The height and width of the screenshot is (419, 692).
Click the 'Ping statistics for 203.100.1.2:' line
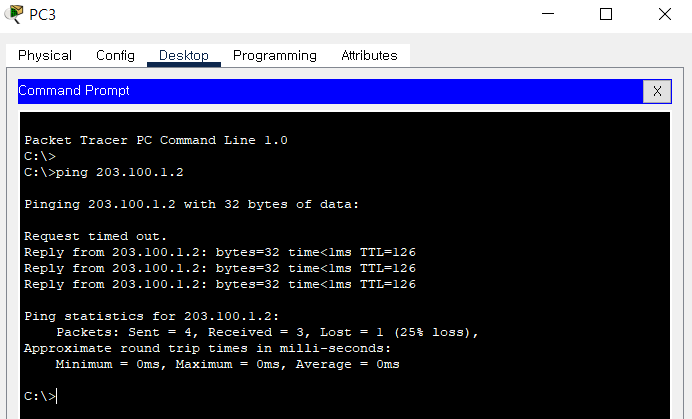pyautogui.click(x=151, y=317)
